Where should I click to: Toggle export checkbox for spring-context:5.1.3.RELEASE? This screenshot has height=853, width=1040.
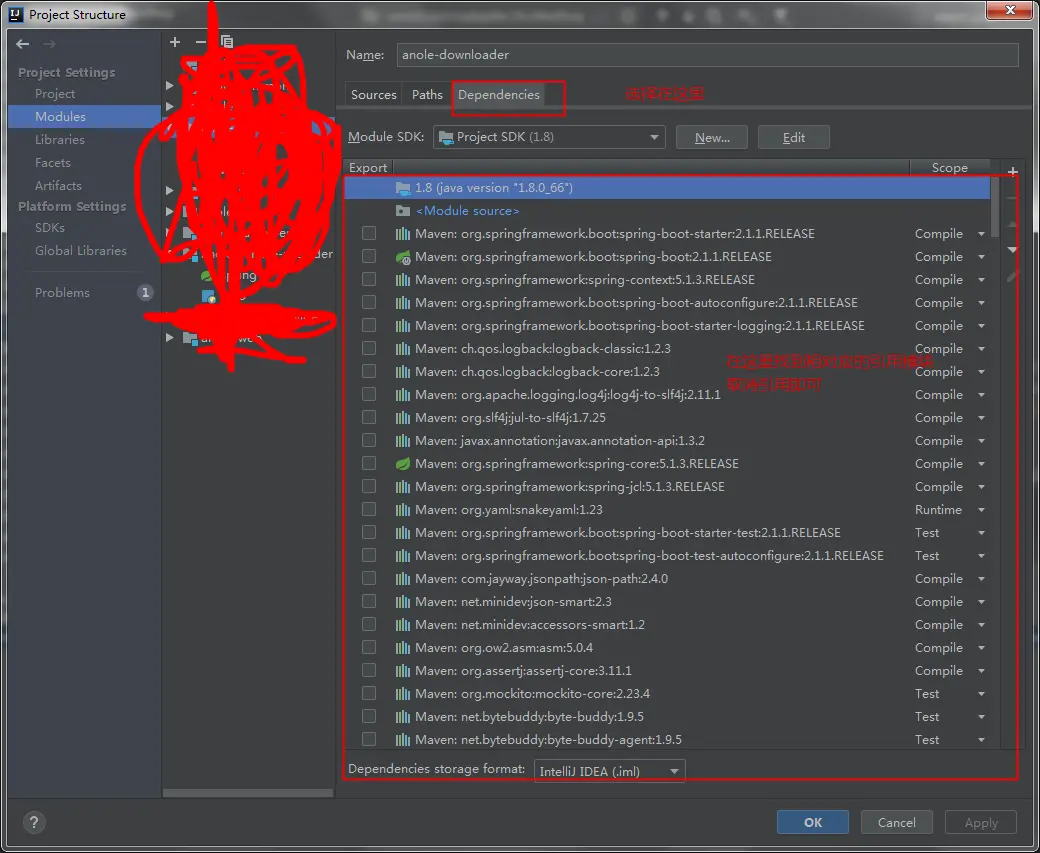point(369,279)
